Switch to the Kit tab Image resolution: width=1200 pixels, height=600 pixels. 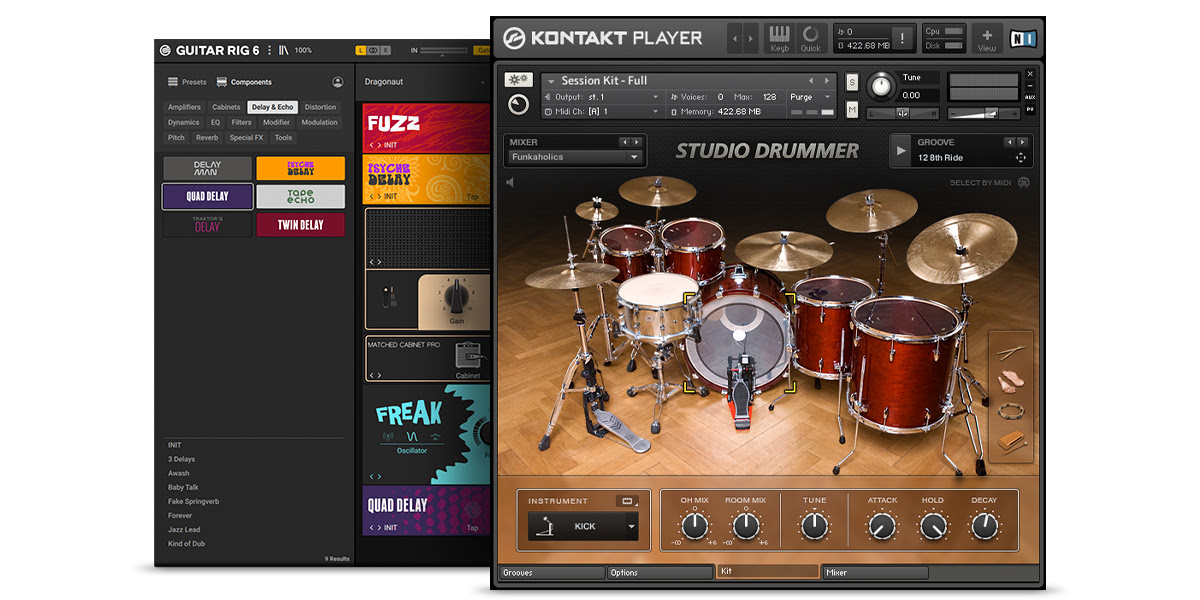768,572
